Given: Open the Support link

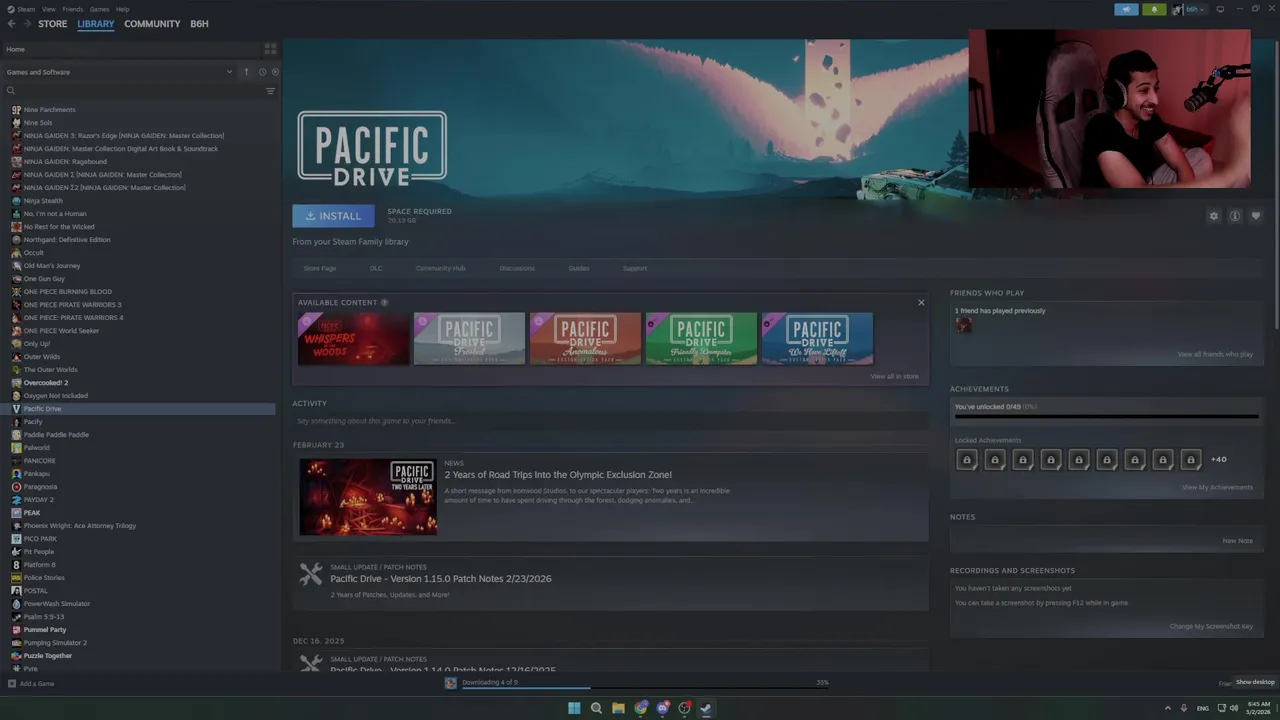Looking at the screenshot, I should [x=635, y=268].
